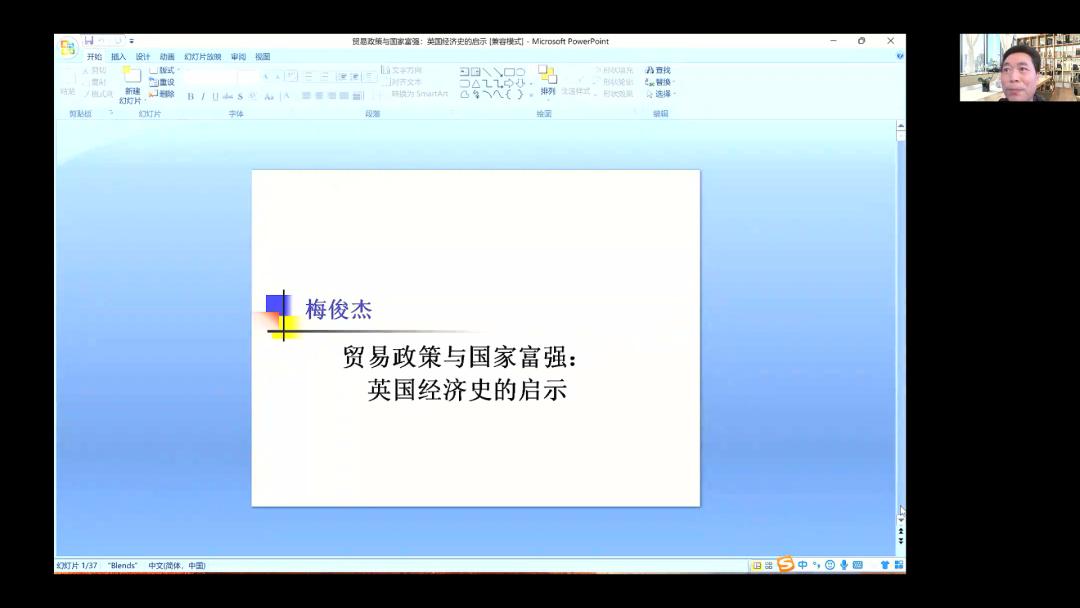Viewport: 1080px width, 608px height.
Task: Select the Left Brace shape
Action: coord(509,94)
